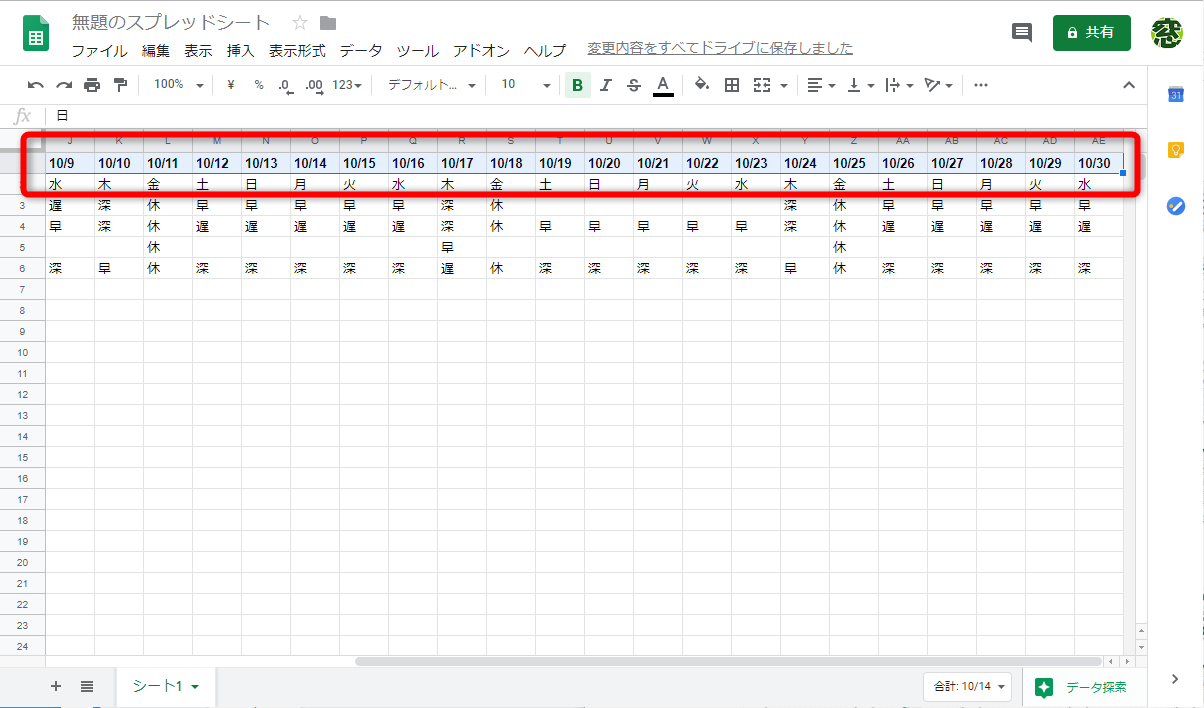1204x708 pixels.
Task: Open the text color picker
Action: coord(663,85)
